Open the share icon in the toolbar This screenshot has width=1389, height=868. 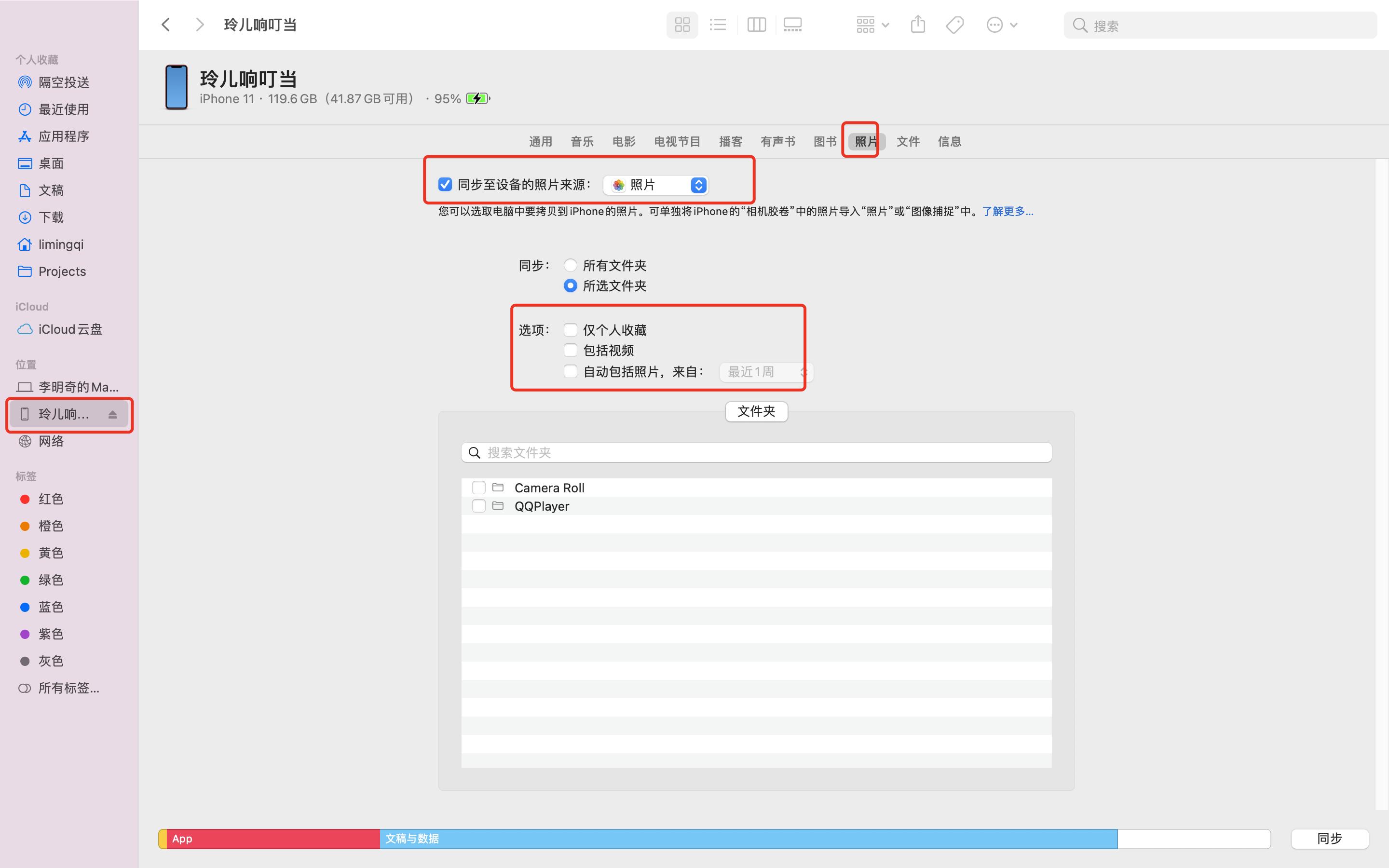[917, 24]
